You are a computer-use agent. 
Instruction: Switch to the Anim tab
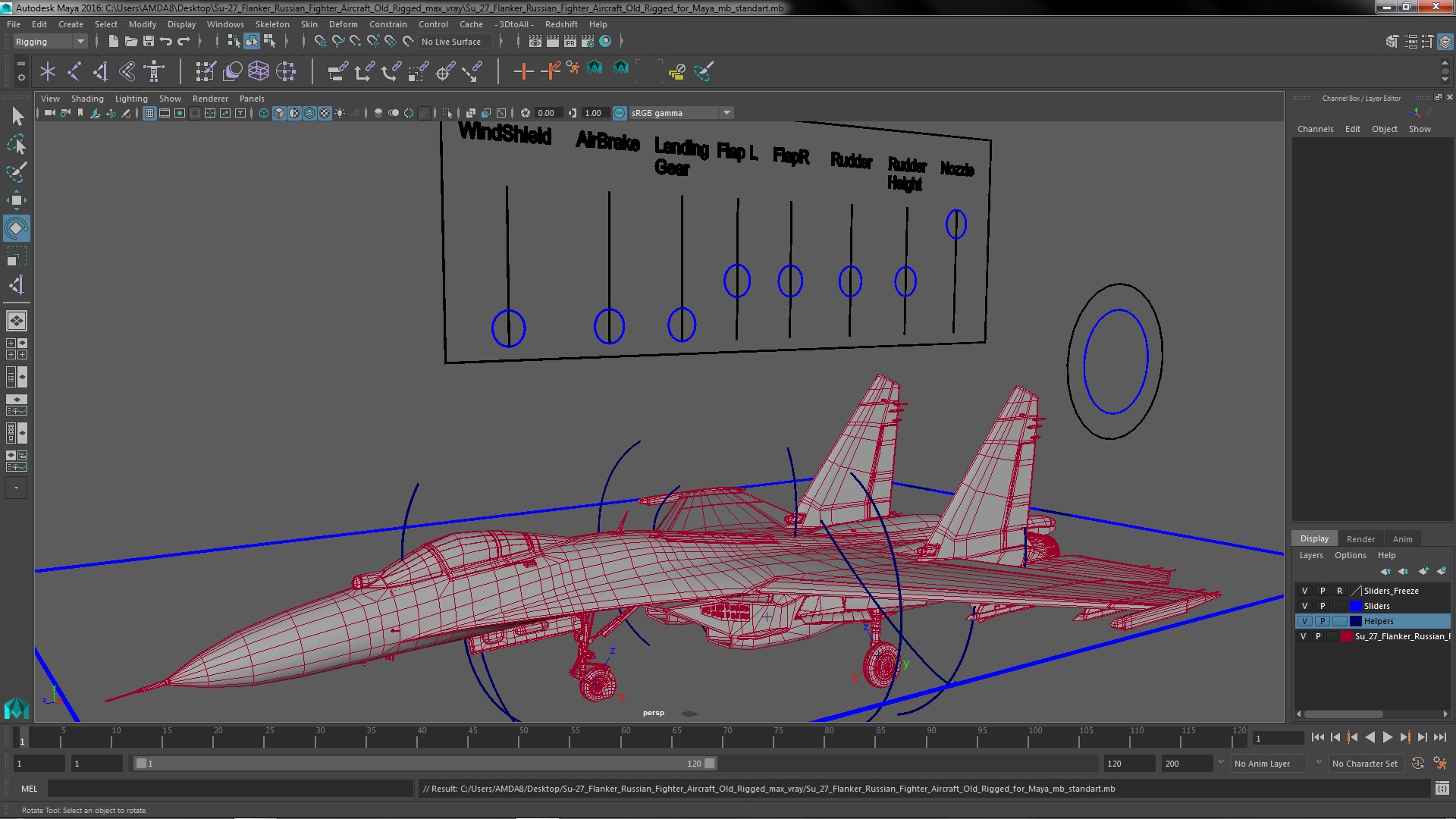1402,538
